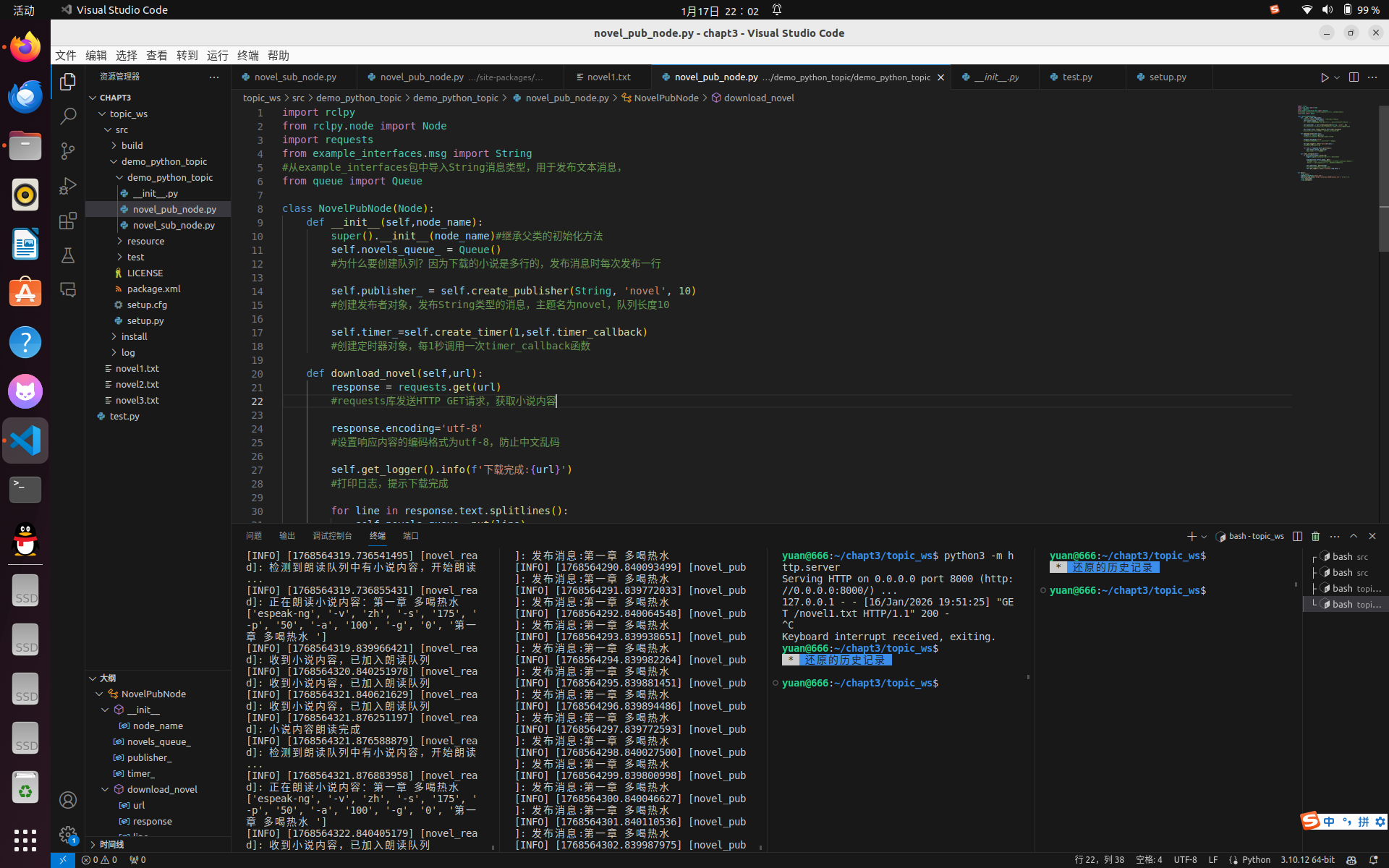Open the Source Control view

68,150
